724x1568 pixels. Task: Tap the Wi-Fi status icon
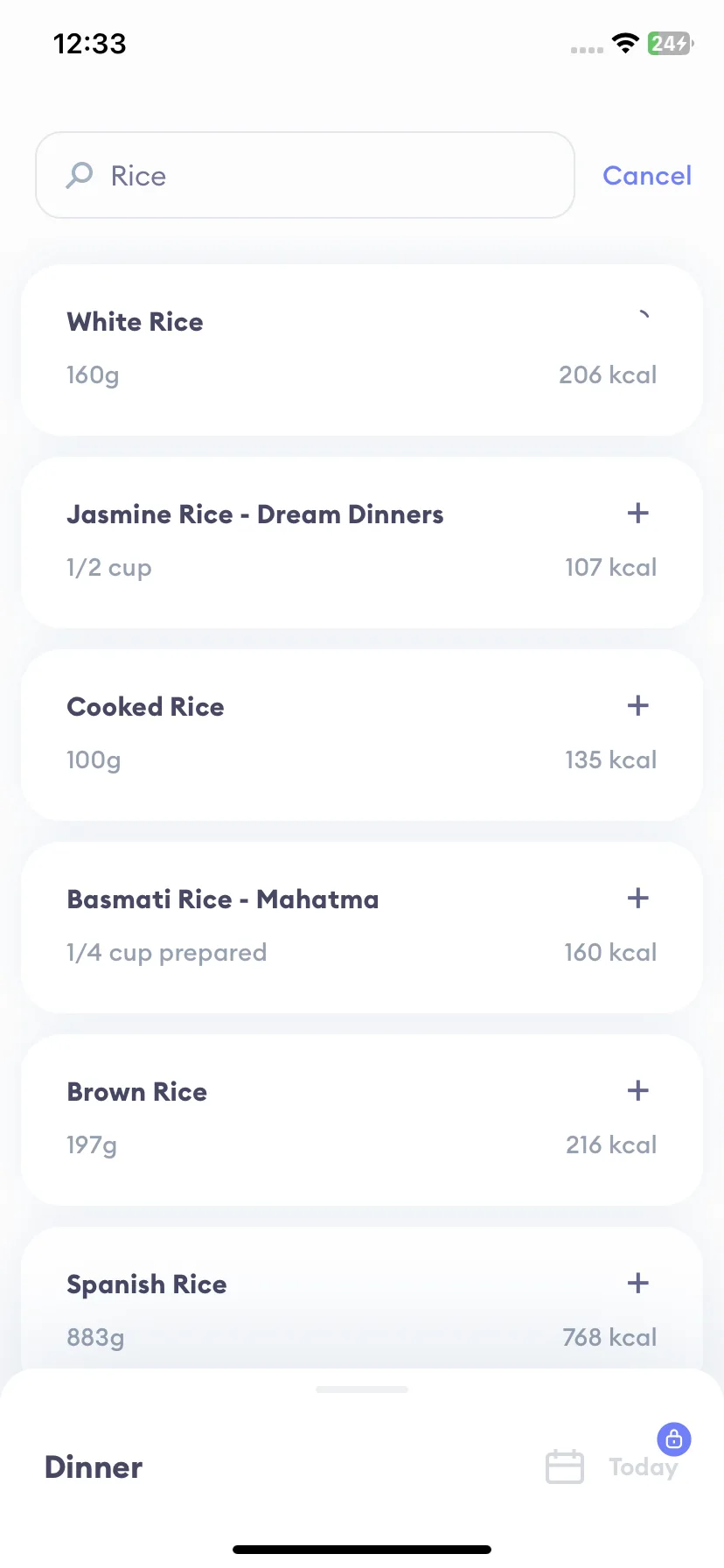[x=625, y=43]
